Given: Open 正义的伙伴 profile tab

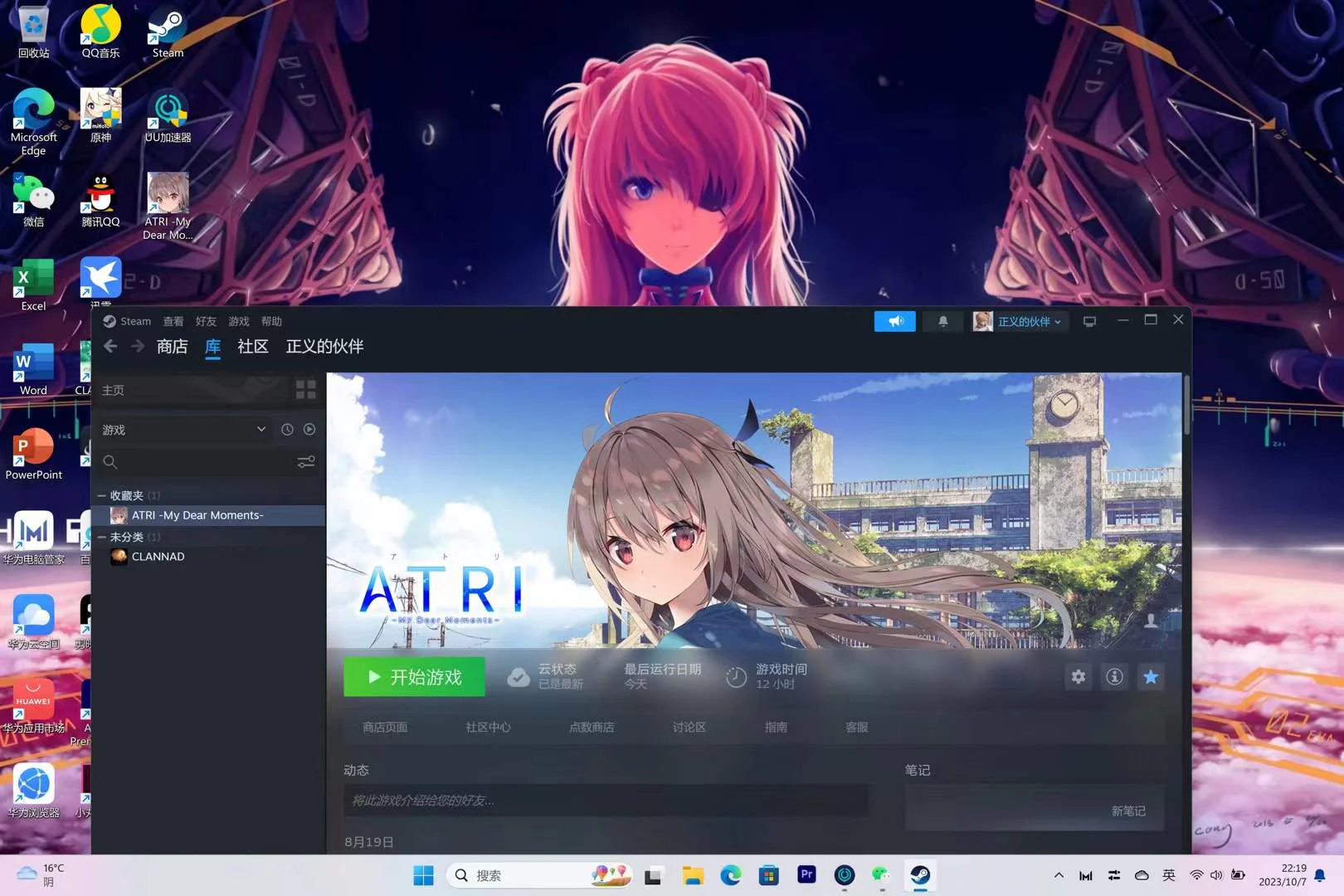Looking at the screenshot, I should 324,346.
